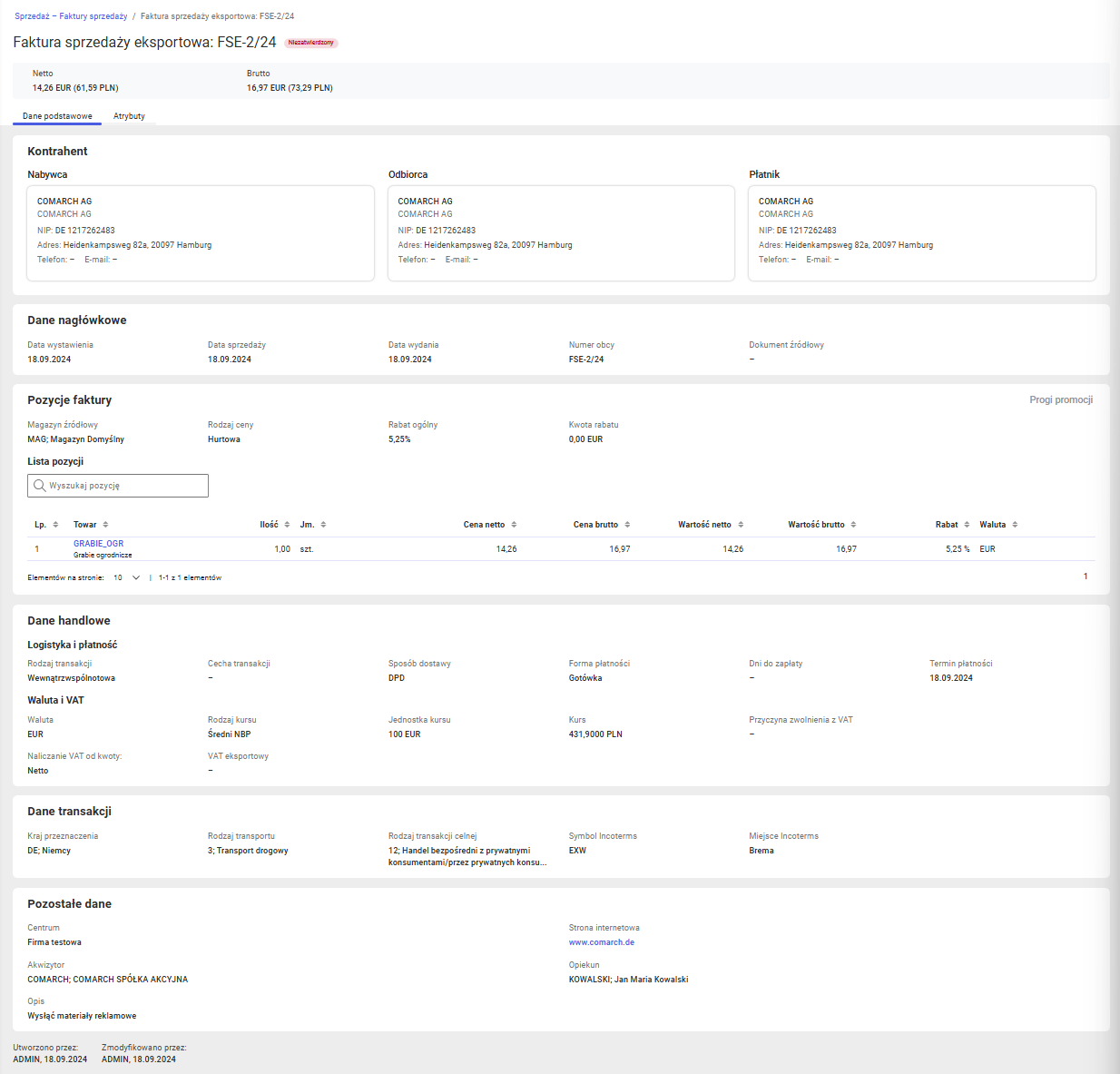This screenshot has width=1120, height=1074.
Task: Sort by Towar column arrows
Action: tap(105, 525)
